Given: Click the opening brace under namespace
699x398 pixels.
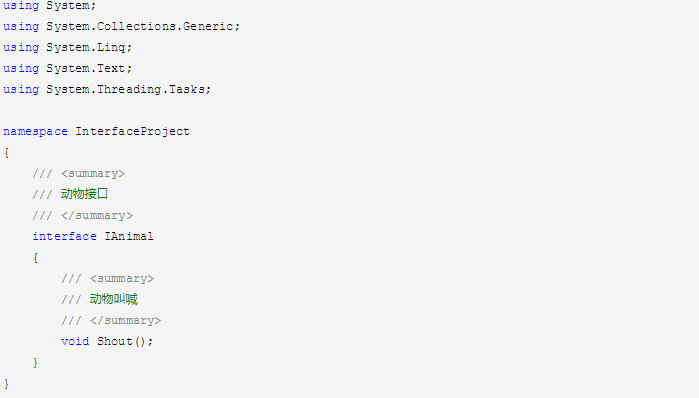Looking at the screenshot, I should (x=6, y=152).
